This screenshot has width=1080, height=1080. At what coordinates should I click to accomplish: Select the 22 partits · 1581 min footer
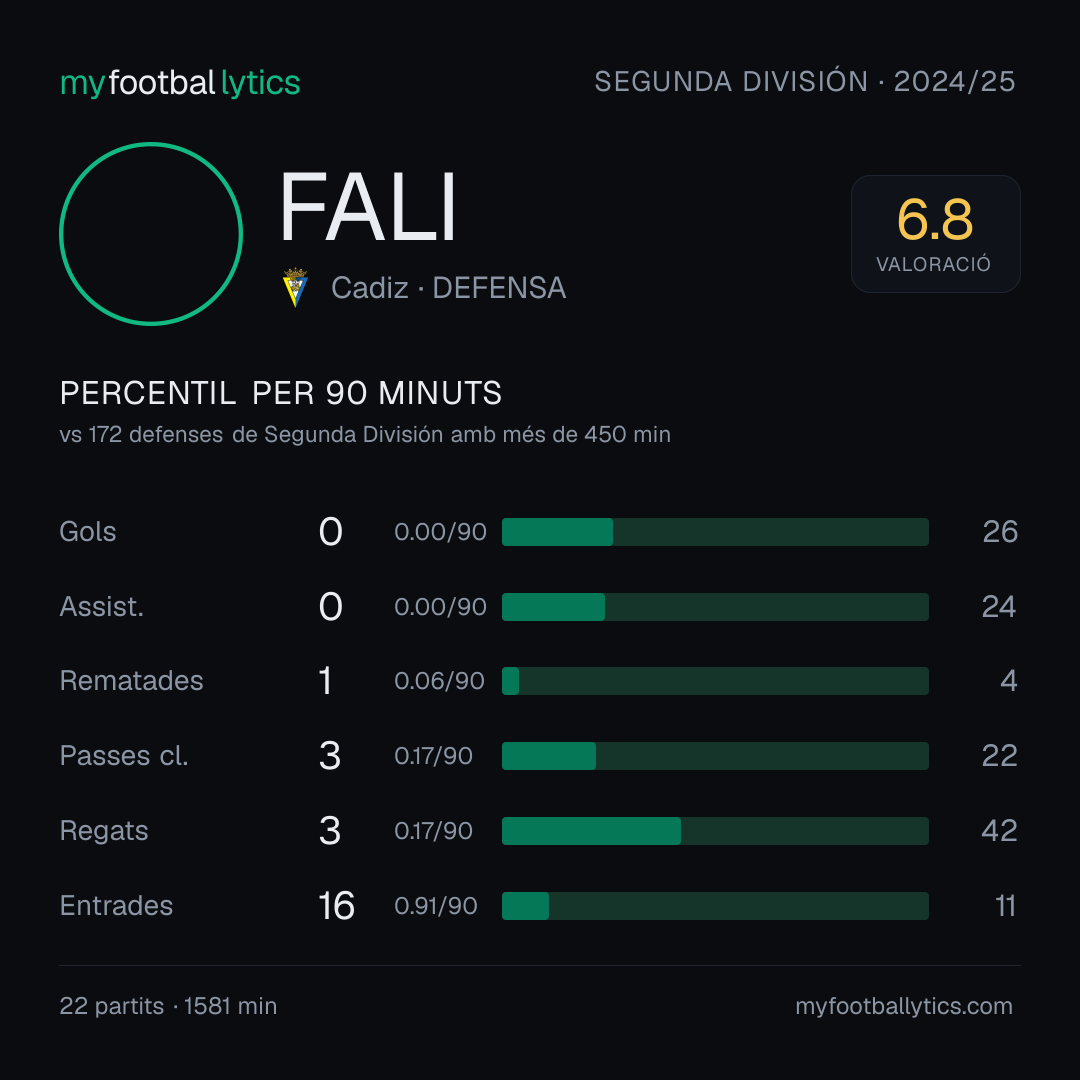[168, 1006]
